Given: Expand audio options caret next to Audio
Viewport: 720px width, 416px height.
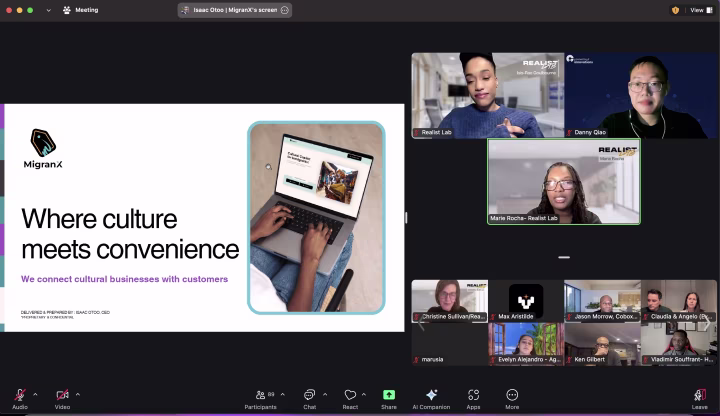Looking at the screenshot, I should coord(35,394).
